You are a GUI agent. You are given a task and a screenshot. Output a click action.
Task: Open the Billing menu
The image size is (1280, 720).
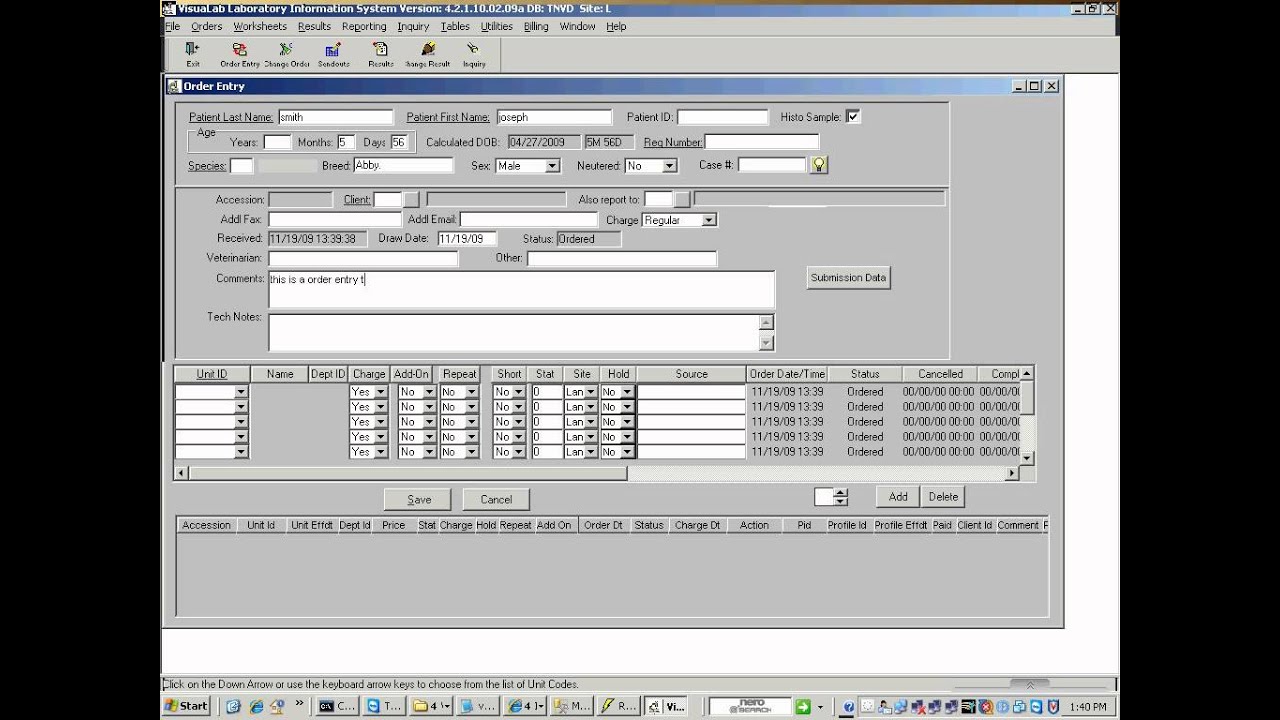click(536, 26)
